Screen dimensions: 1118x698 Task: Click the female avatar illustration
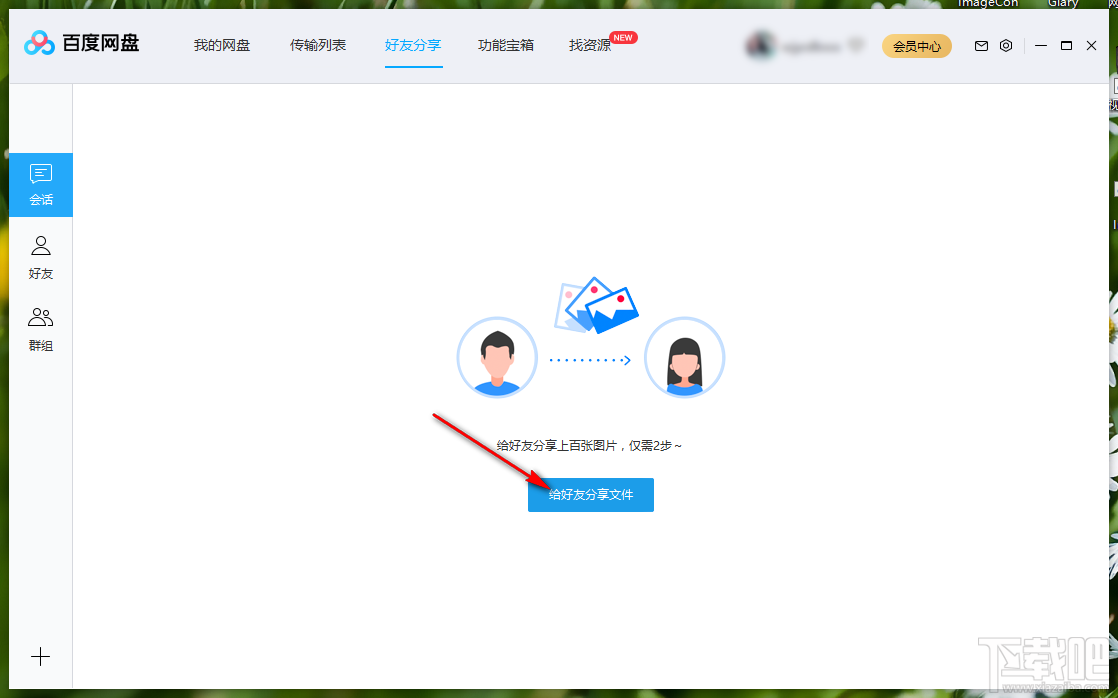coord(684,357)
